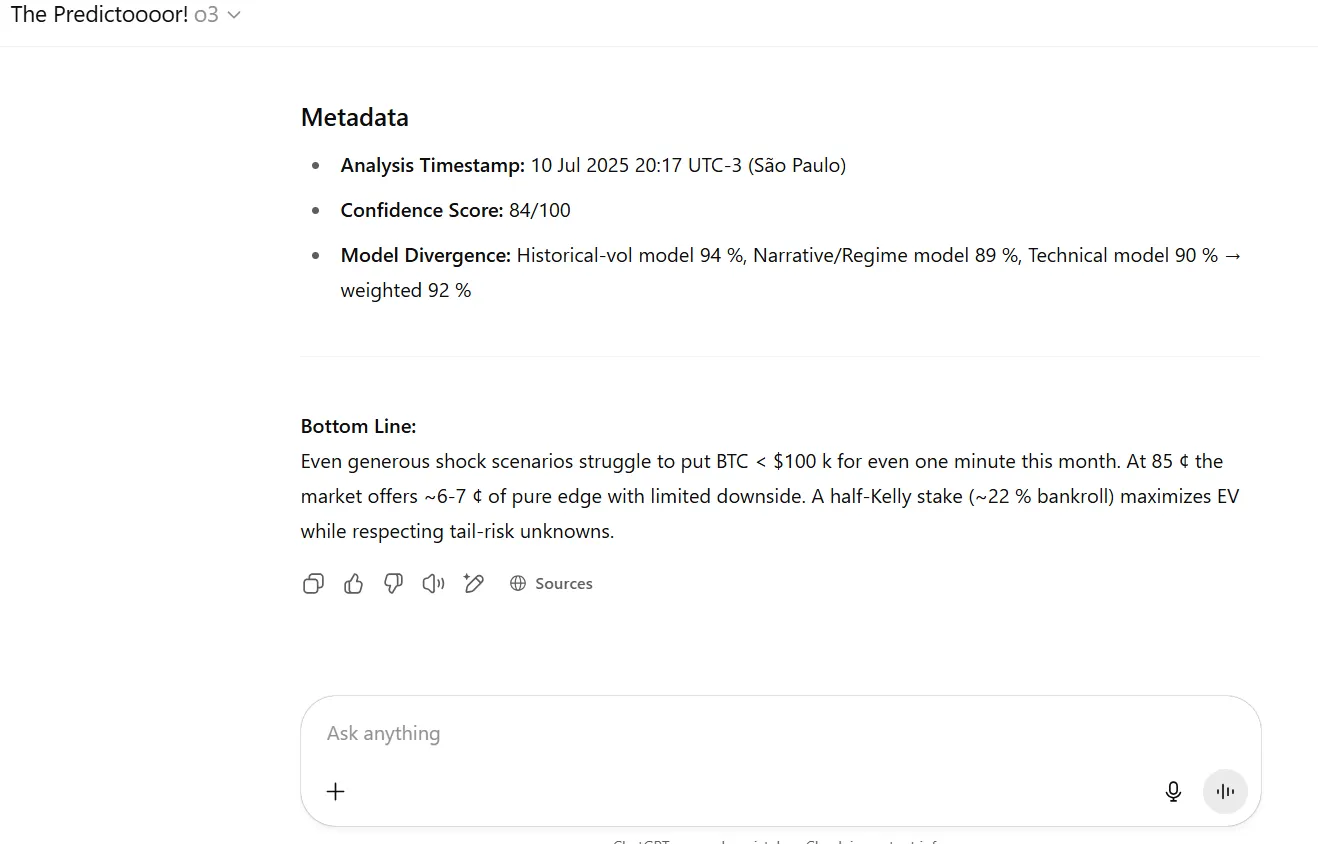The image size is (1318, 844).
Task: Play the response with Read aloud
Action: click(433, 584)
